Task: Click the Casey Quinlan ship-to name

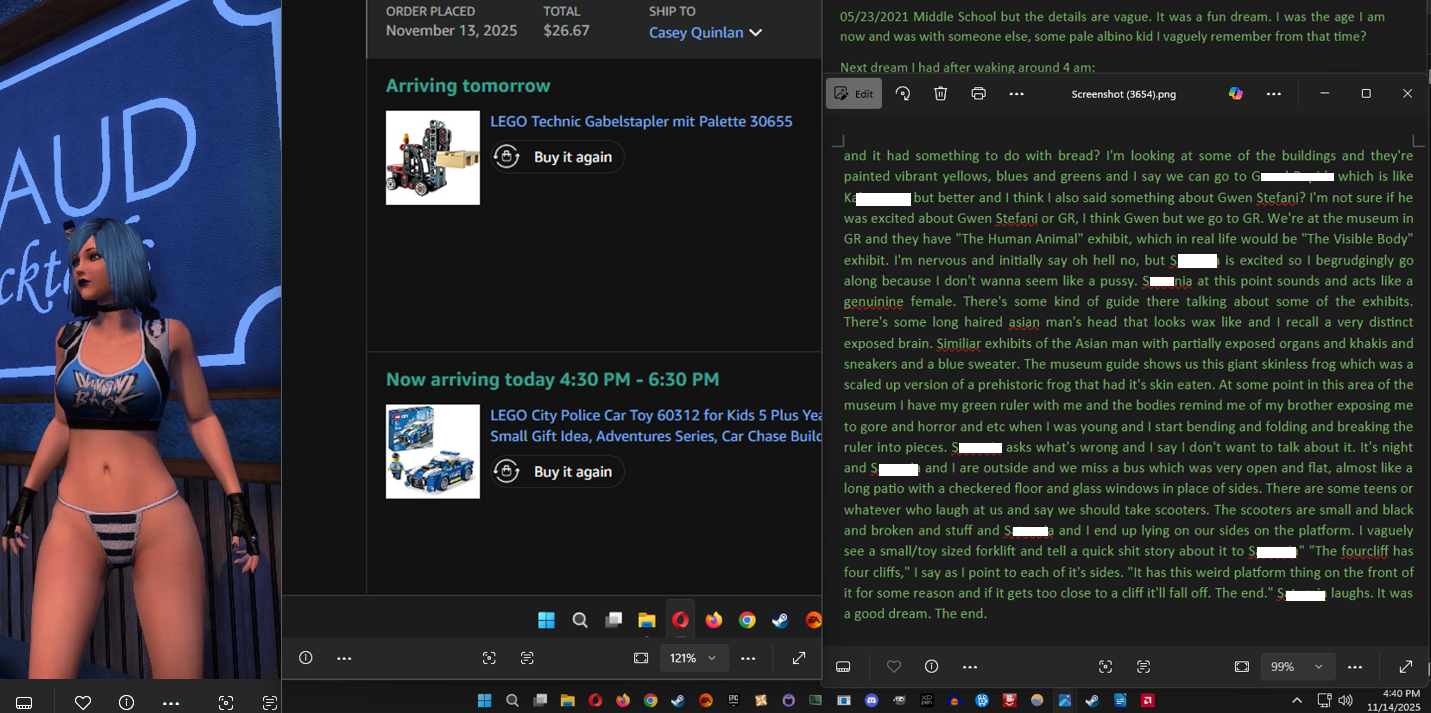Action: 696,32
